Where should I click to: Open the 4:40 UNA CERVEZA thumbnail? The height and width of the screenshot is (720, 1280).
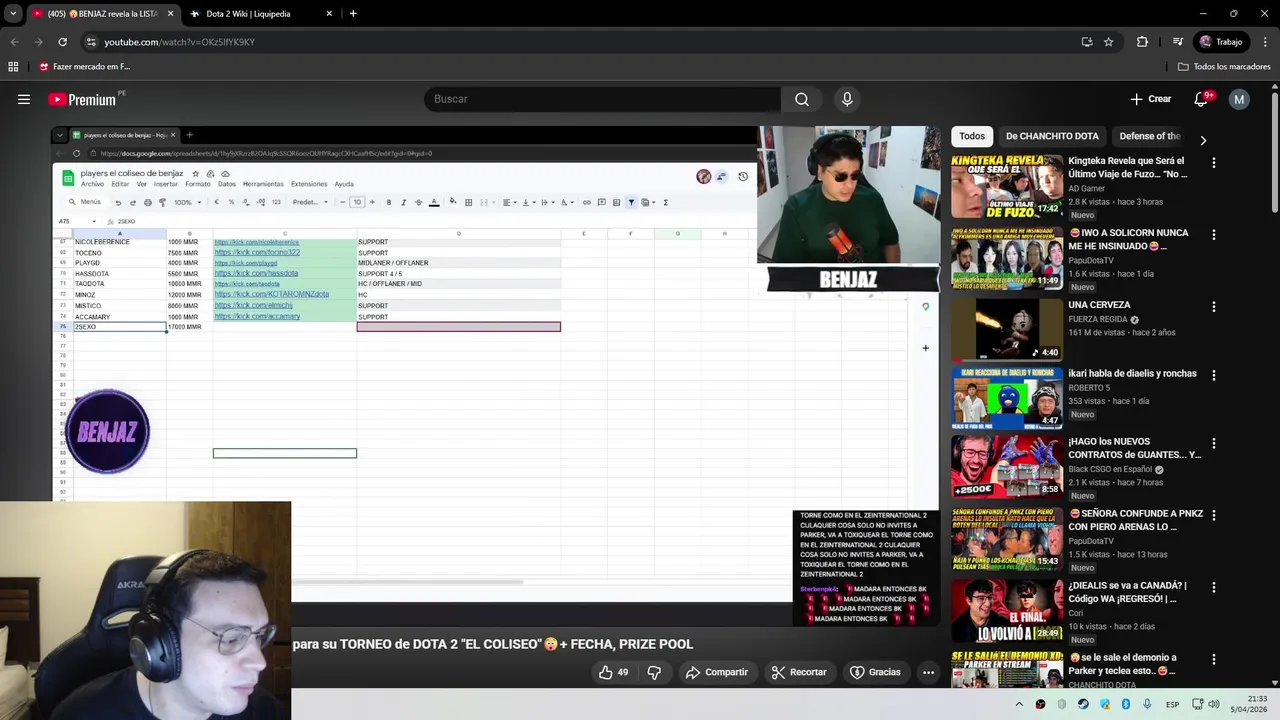tap(1007, 331)
